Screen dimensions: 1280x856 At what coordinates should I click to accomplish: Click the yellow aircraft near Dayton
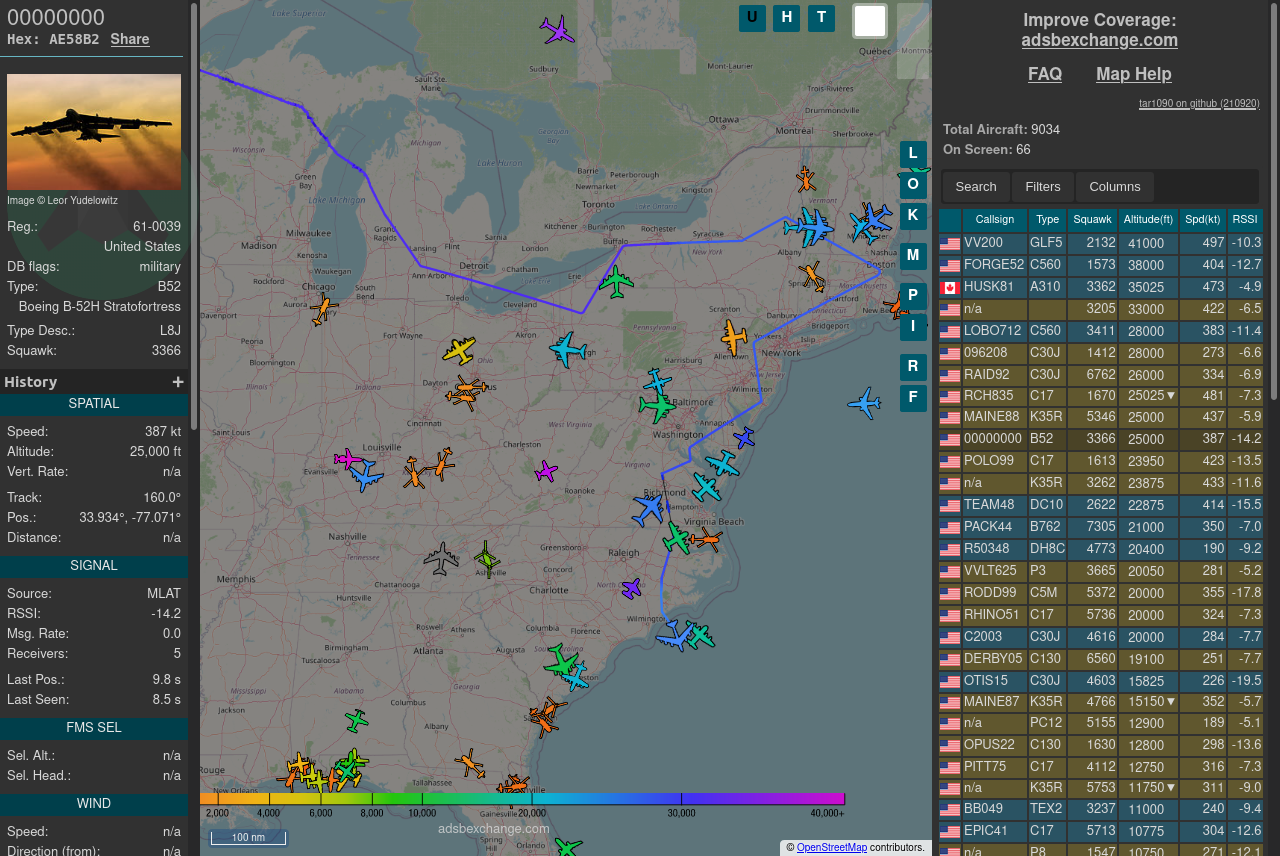pyautogui.click(x=459, y=350)
